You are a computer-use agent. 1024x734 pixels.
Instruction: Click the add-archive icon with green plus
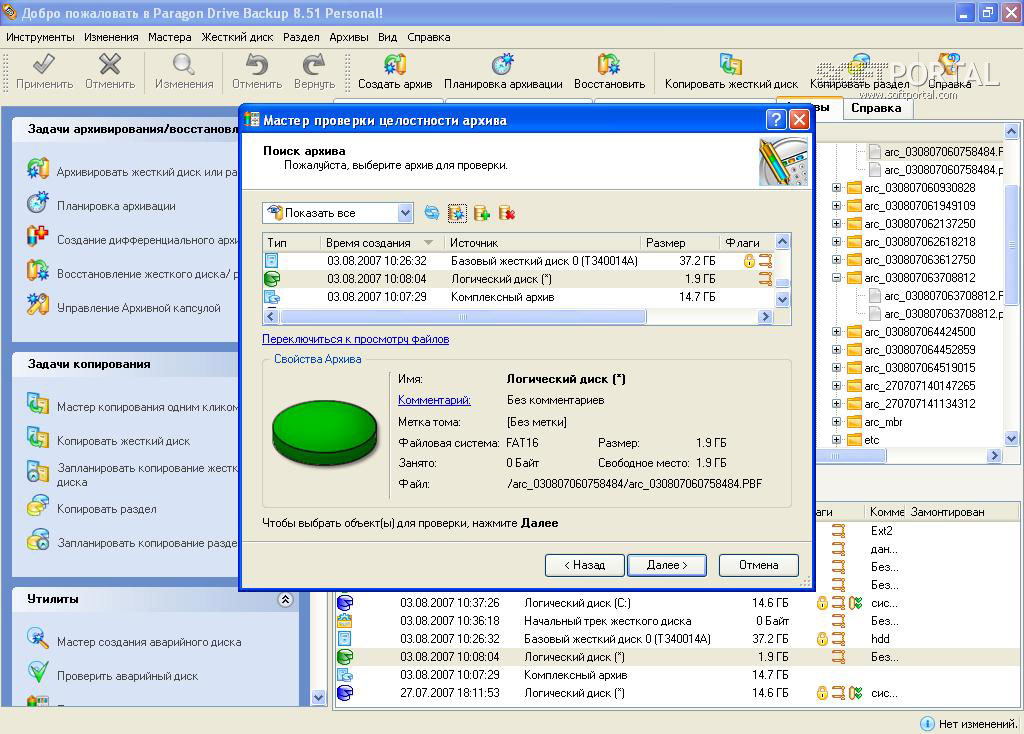point(482,213)
